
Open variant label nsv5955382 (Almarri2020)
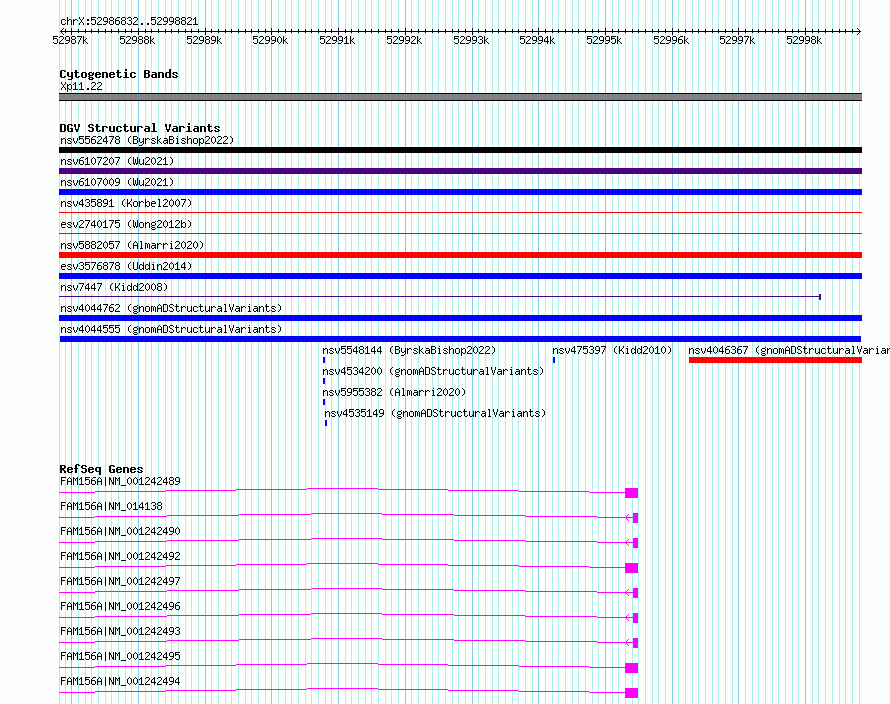pyautogui.click(x=394, y=392)
